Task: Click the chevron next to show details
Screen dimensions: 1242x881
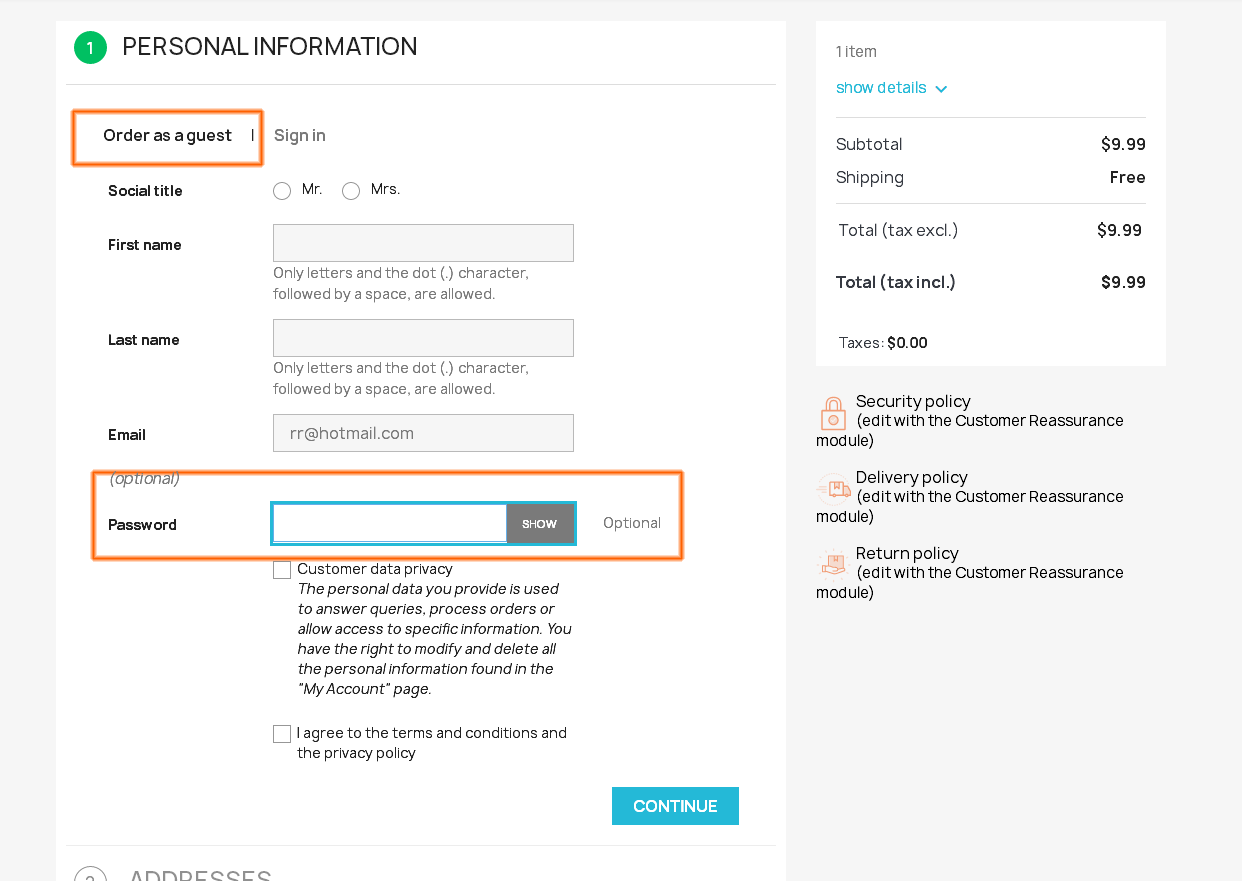Action: [941, 89]
